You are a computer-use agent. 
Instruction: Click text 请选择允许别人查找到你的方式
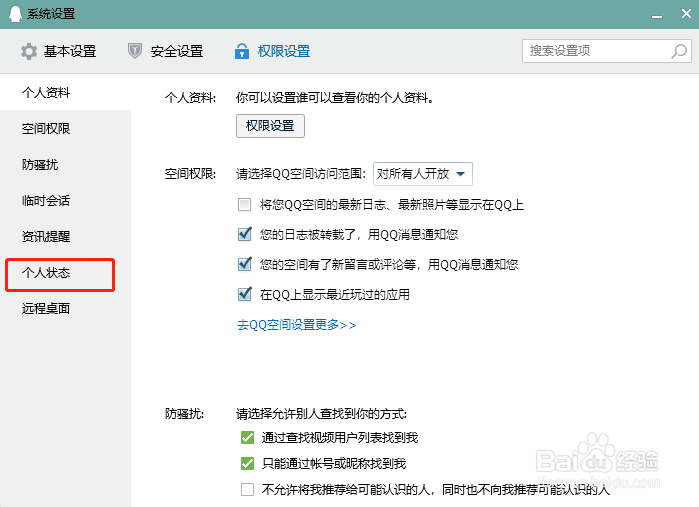coord(321,414)
